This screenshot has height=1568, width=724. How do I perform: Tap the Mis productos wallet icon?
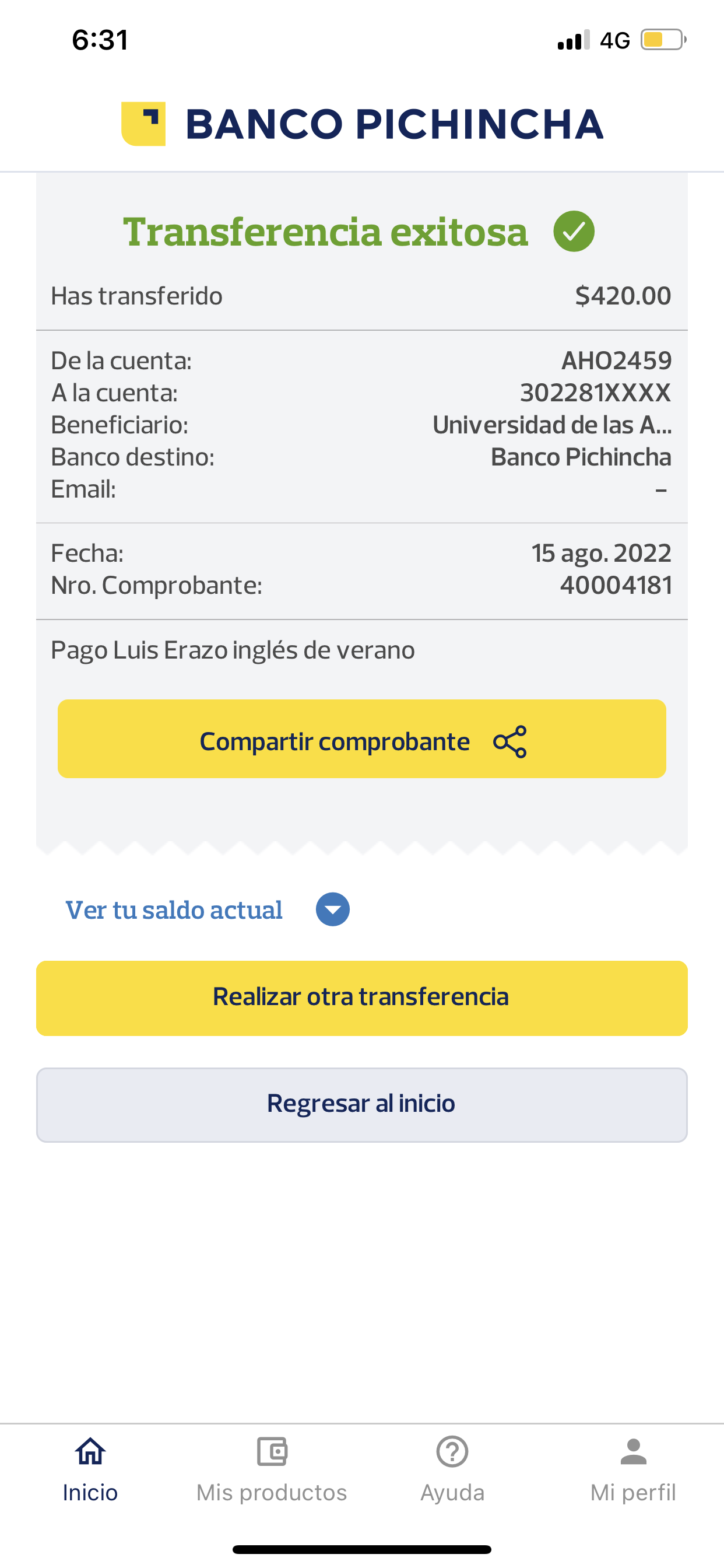[271, 1451]
